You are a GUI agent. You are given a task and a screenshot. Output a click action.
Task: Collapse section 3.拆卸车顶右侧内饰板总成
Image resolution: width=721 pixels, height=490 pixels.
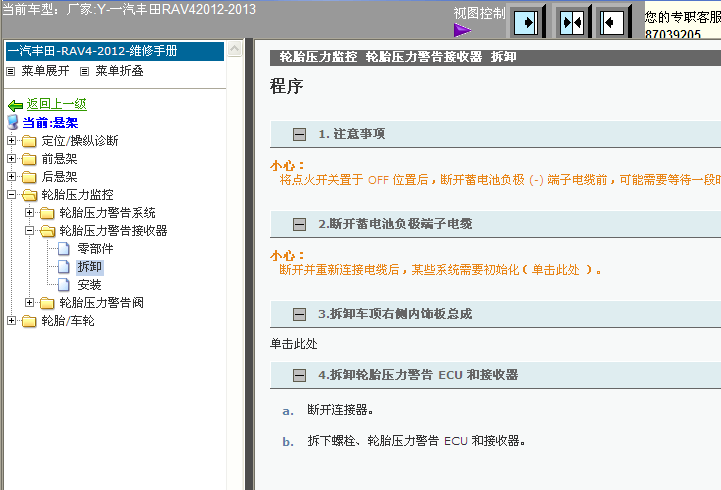pyautogui.click(x=299, y=314)
